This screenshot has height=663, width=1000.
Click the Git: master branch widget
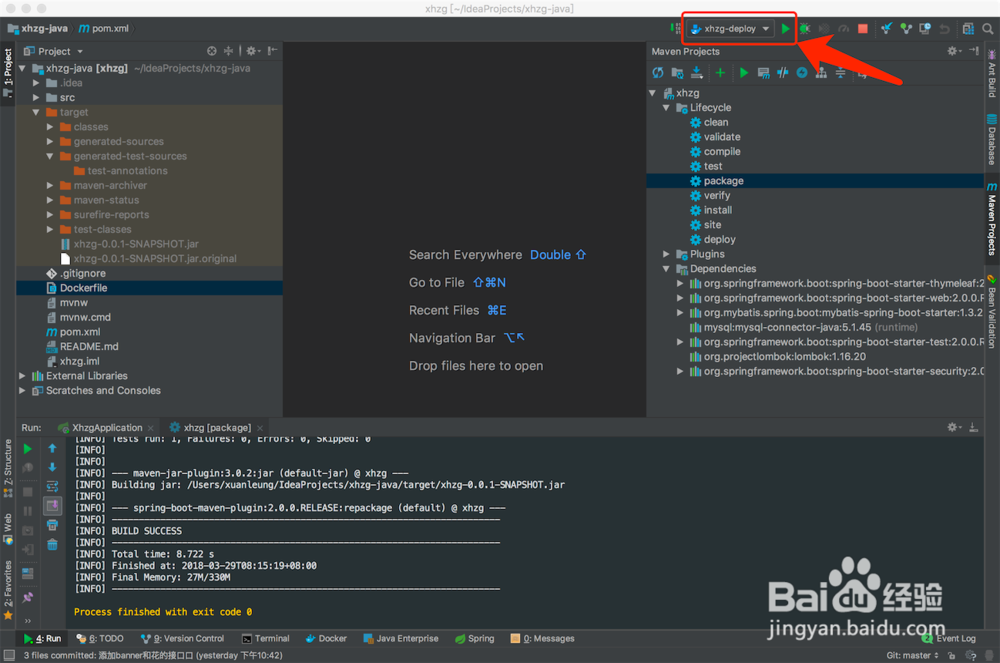[x=912, y=655]
